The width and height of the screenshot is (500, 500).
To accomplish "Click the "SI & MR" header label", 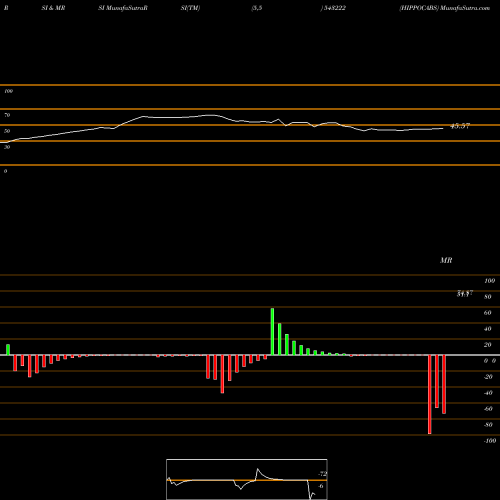I will click(53, 8).
